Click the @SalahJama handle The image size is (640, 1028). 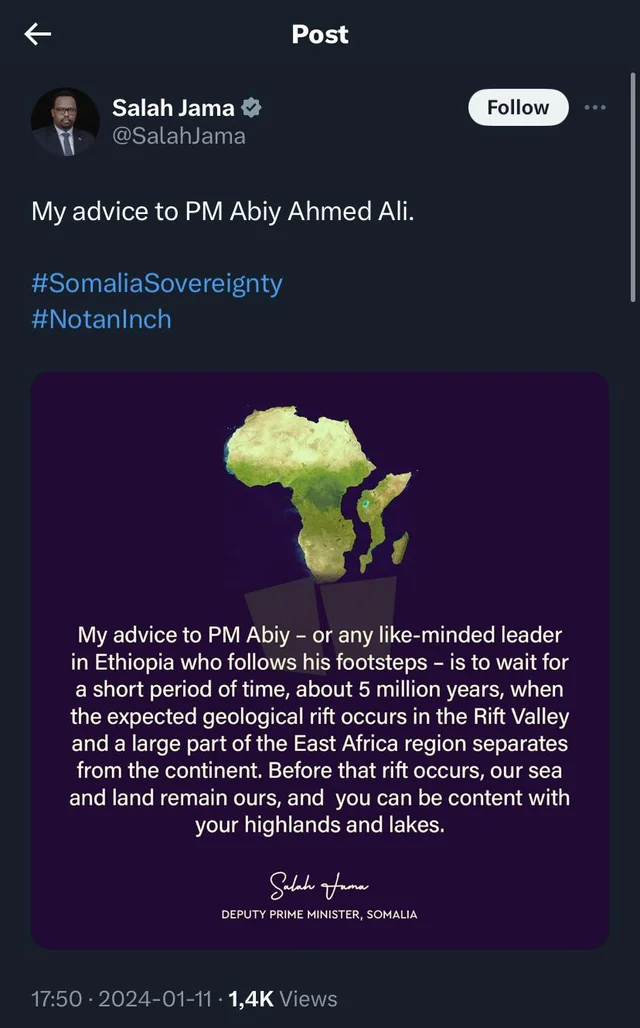pos(178,135)
